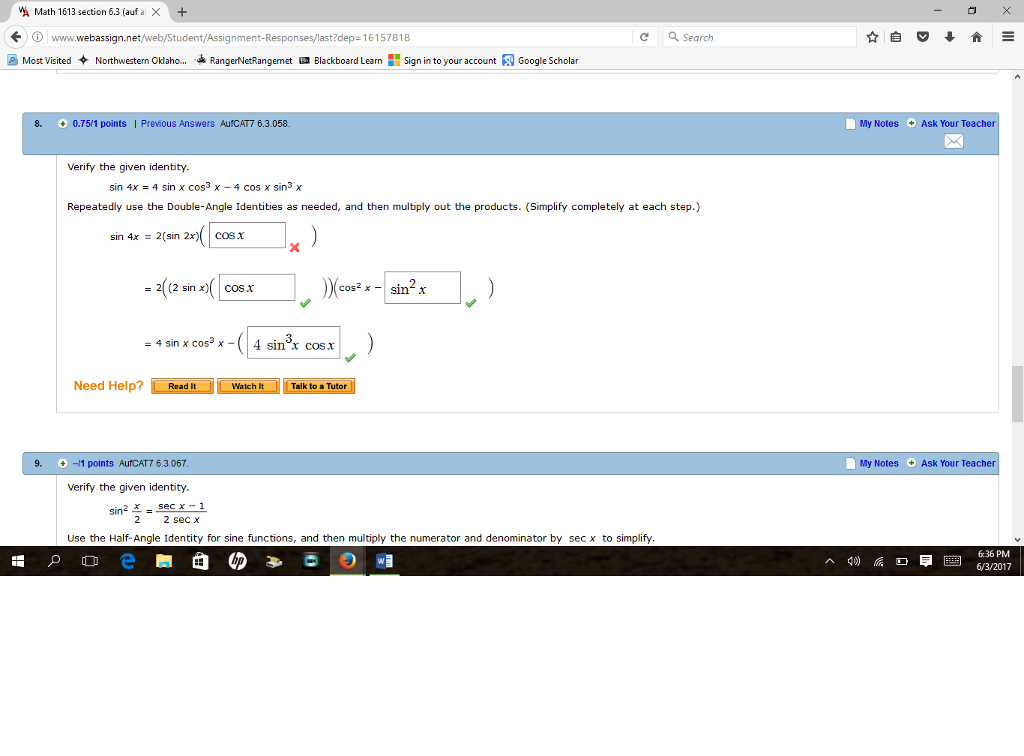
Task: Click the Ask Your Teacher link in question 9
Action: click(958, 464)
